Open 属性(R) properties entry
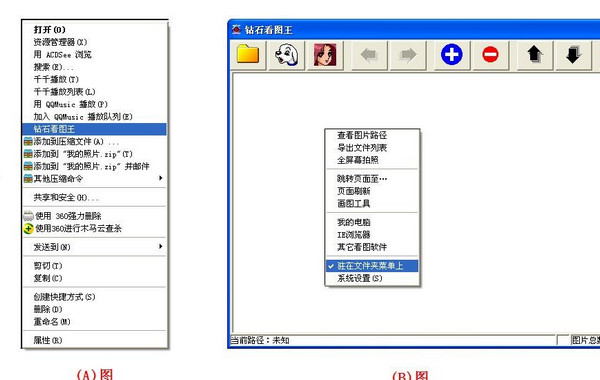The height and width of the screenshot is (380, 600). coord(95,340)
